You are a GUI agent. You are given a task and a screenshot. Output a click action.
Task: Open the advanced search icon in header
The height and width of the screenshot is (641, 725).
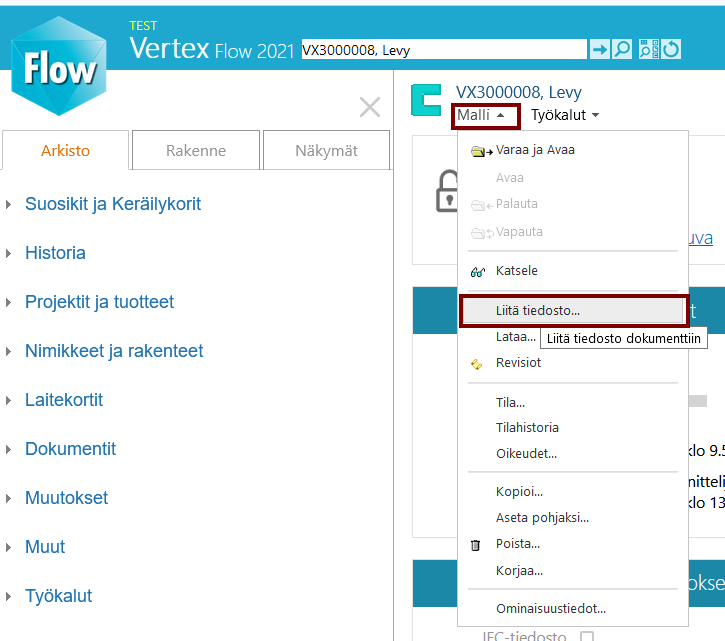pos(649,49)
